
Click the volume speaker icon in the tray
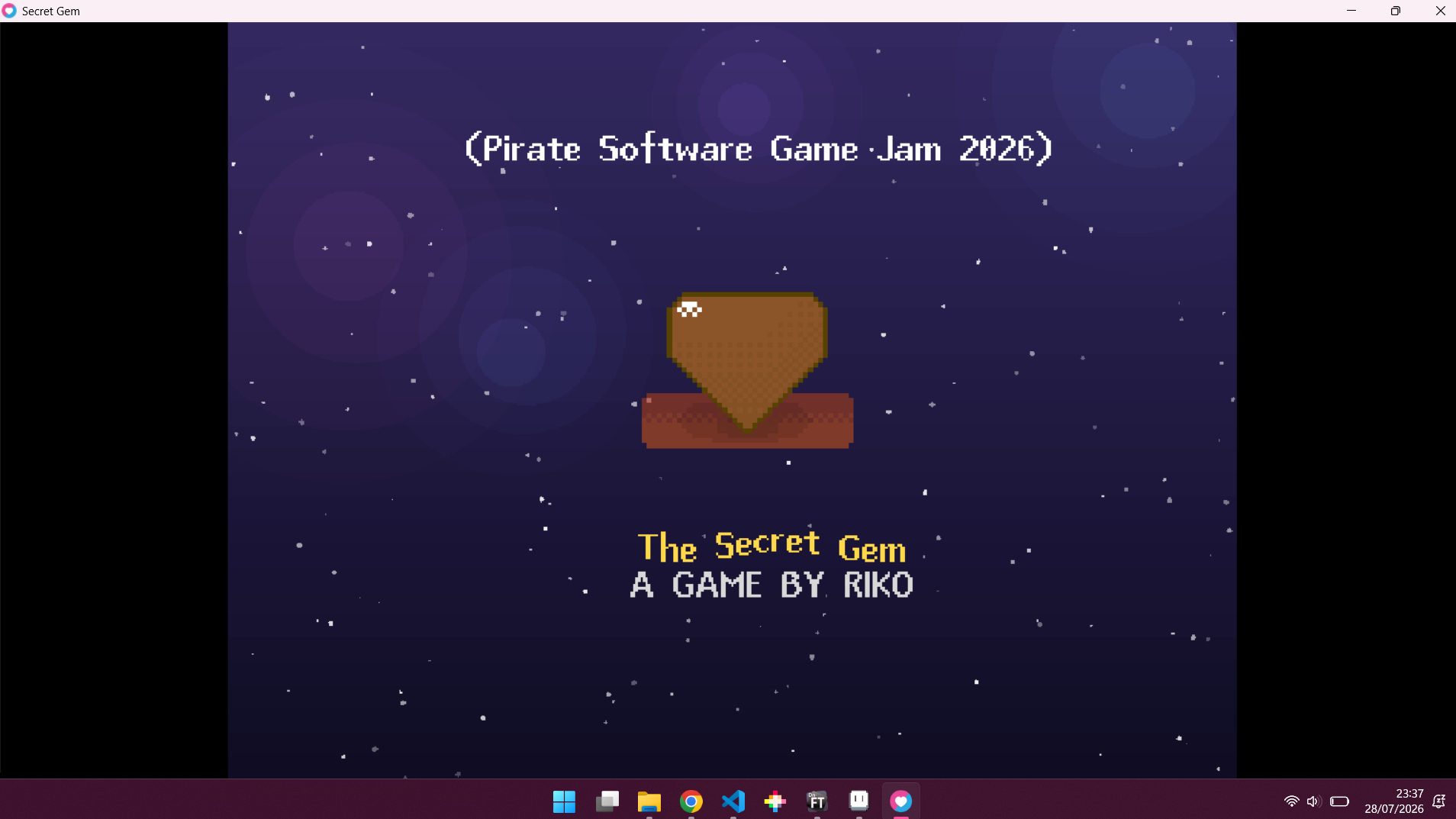coord(1313,801)
